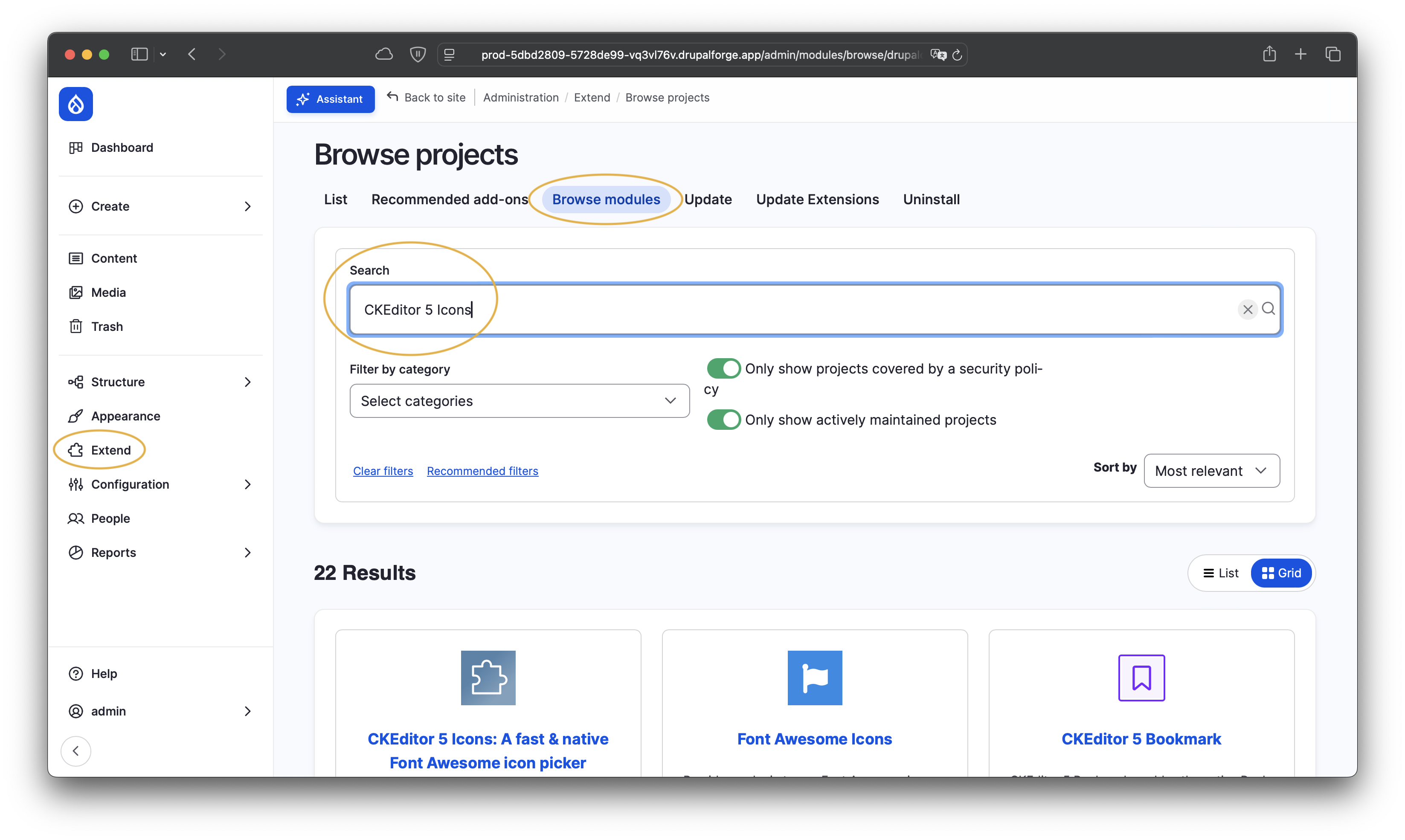The width and height of the screenshot is (1405, 840).
Task: Open the Uninstall tab
Action: [x=931, y=199]
